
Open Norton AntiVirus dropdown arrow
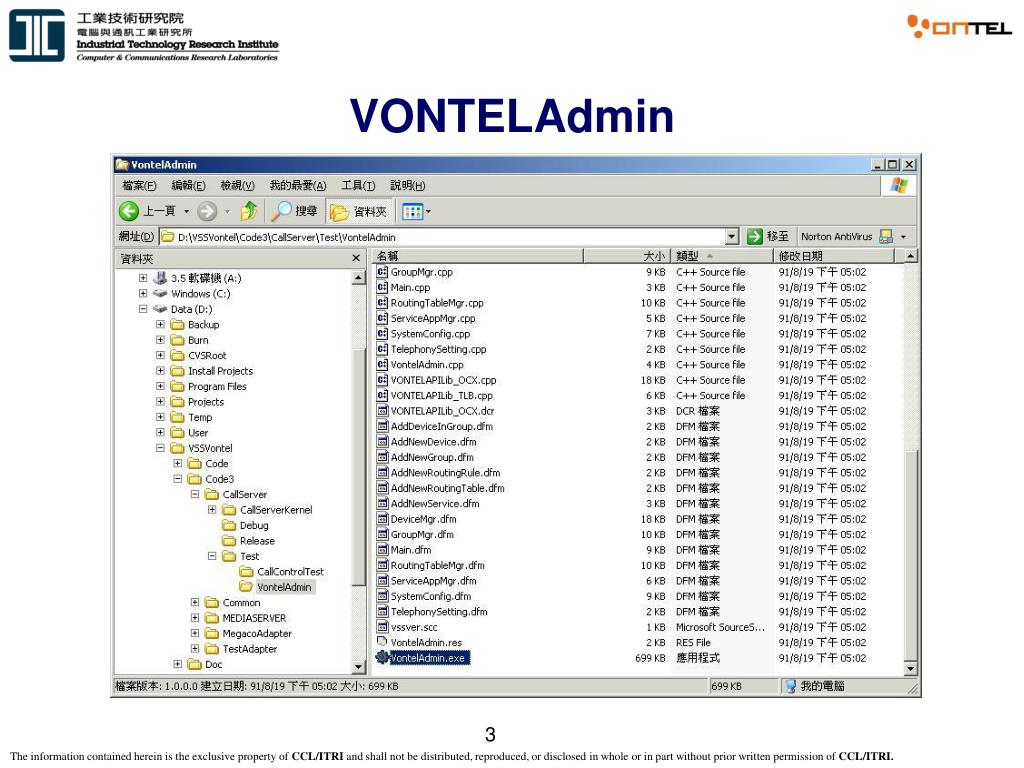point(904,236)
